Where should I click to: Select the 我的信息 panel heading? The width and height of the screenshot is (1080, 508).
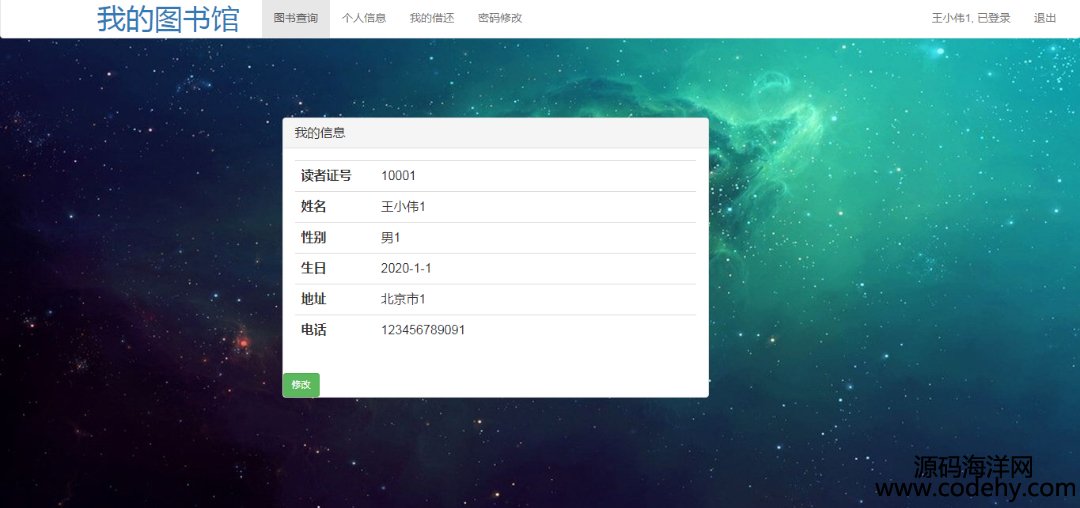[320, 134]
